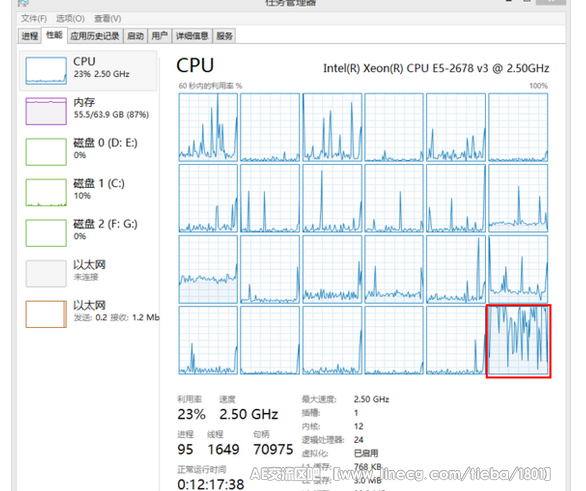
Task: Select 磁盘 0 (D: E:) in the sidebar
Action: (x=88, y=152)
